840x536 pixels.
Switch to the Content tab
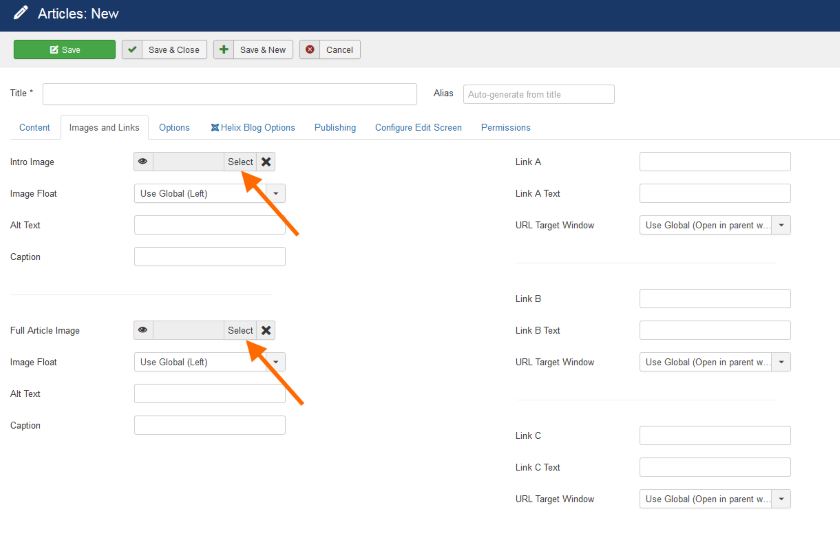[34, 128]
